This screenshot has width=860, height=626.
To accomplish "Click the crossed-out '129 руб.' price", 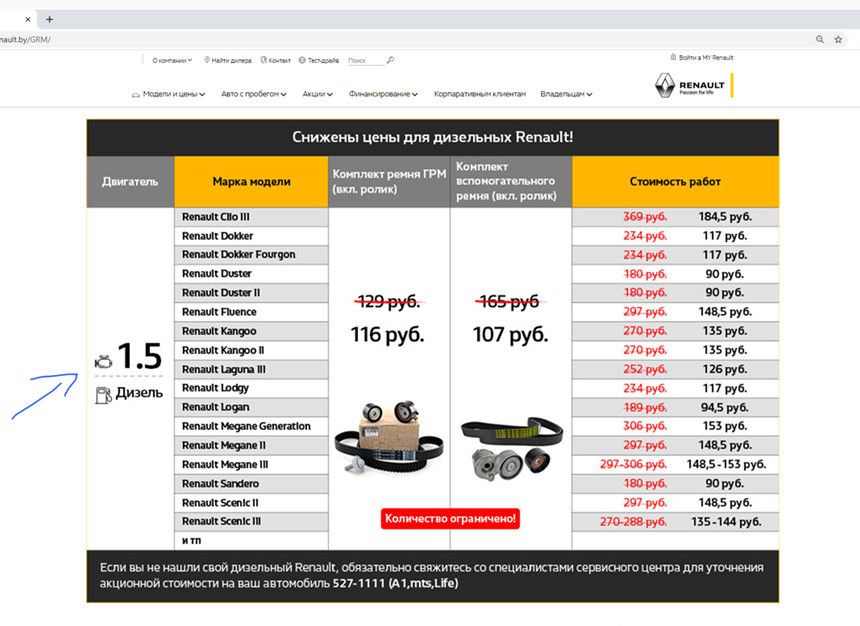I will (389, 301).
